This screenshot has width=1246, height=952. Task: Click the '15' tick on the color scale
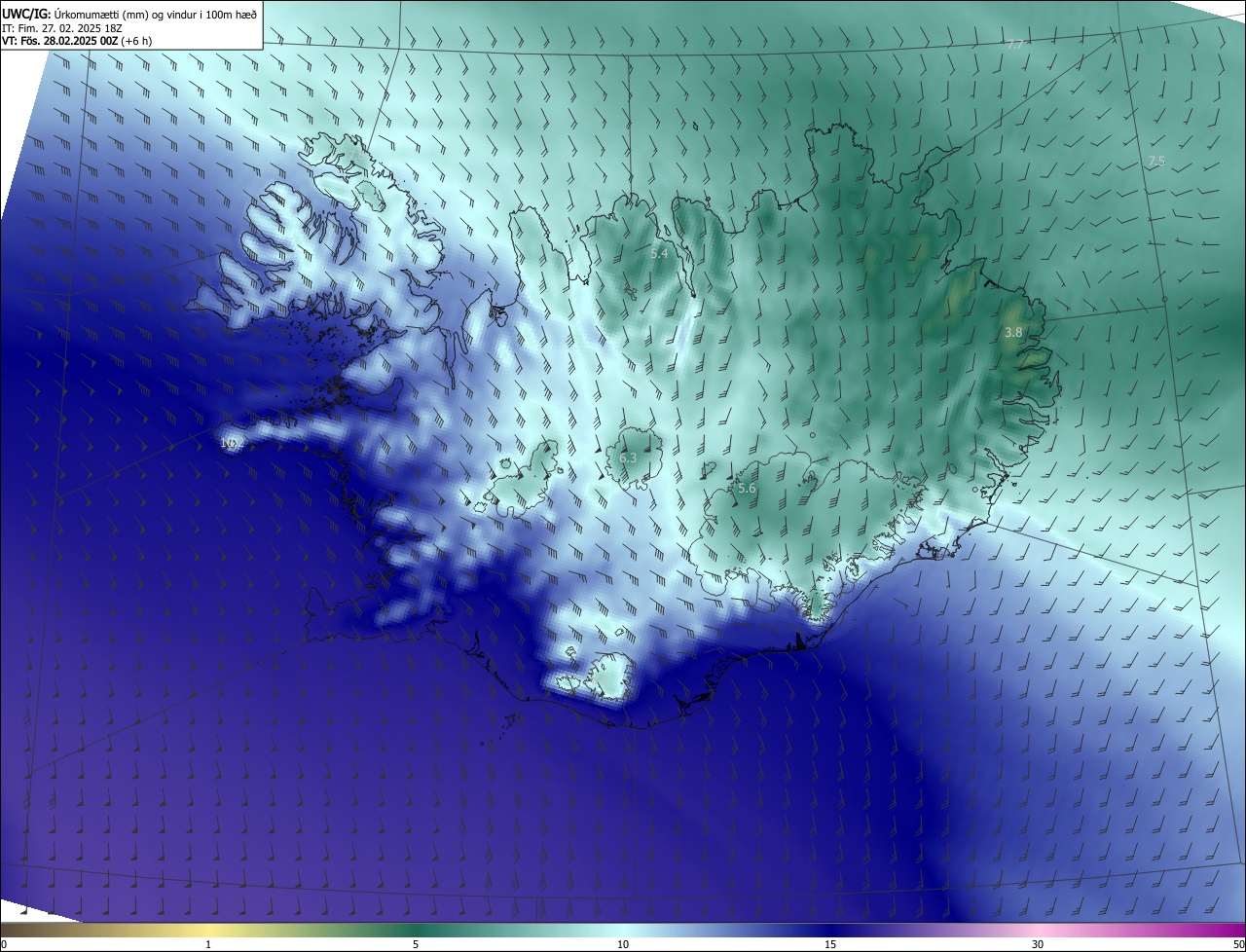coord(830,944)
